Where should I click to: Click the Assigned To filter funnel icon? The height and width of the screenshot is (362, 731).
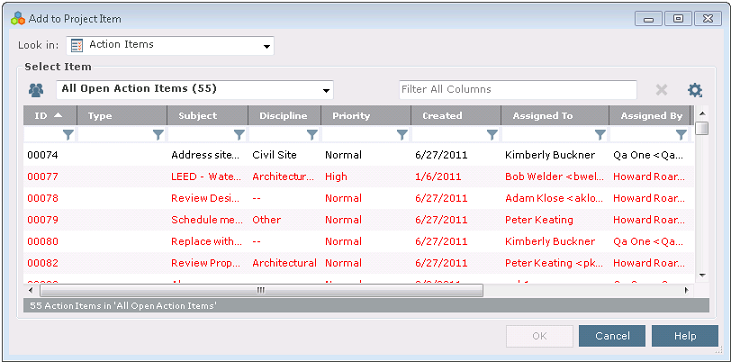pyautogui.click(x=600, y=135)
